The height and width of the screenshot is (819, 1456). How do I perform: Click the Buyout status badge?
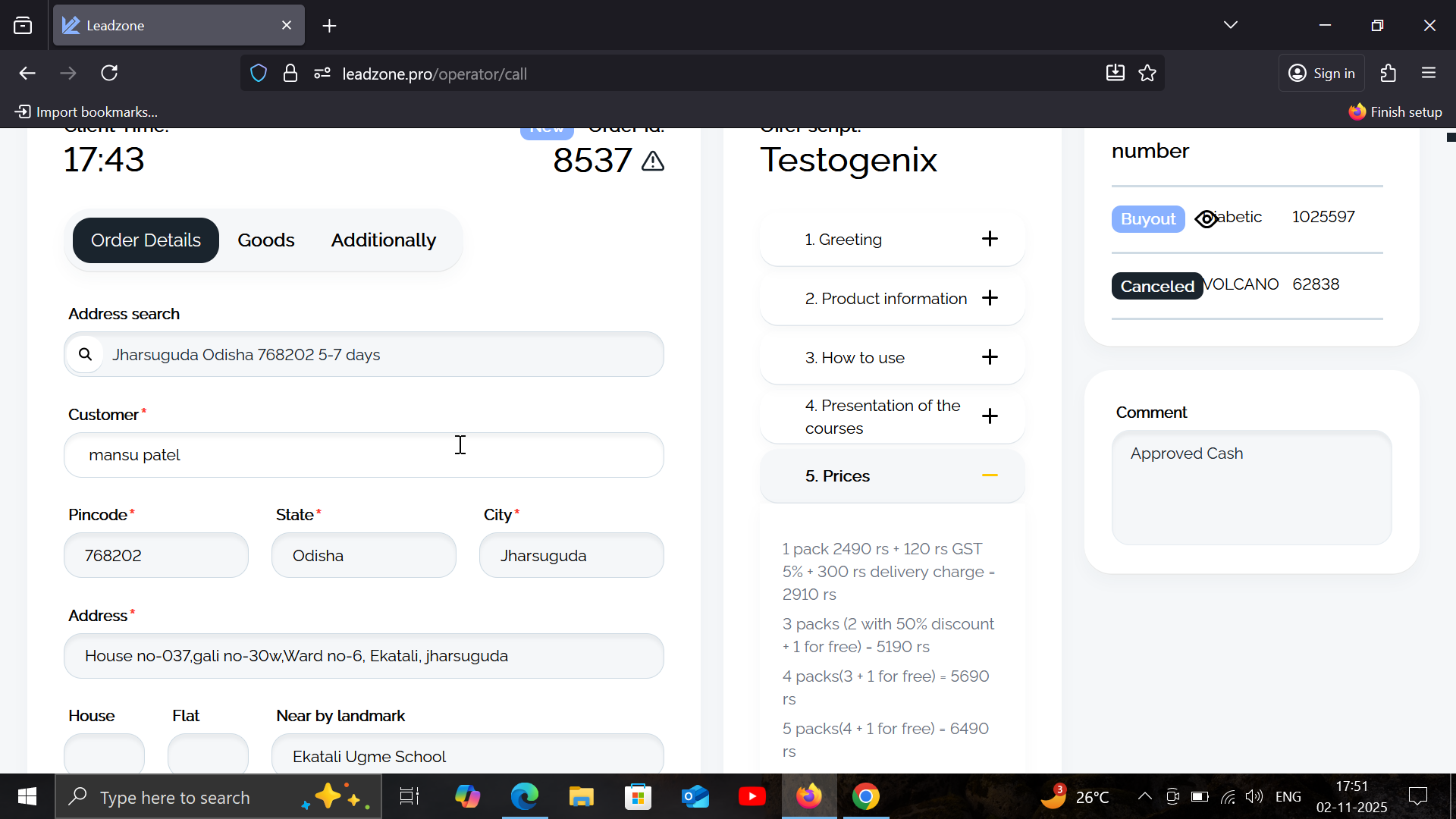pos(1147,219)
